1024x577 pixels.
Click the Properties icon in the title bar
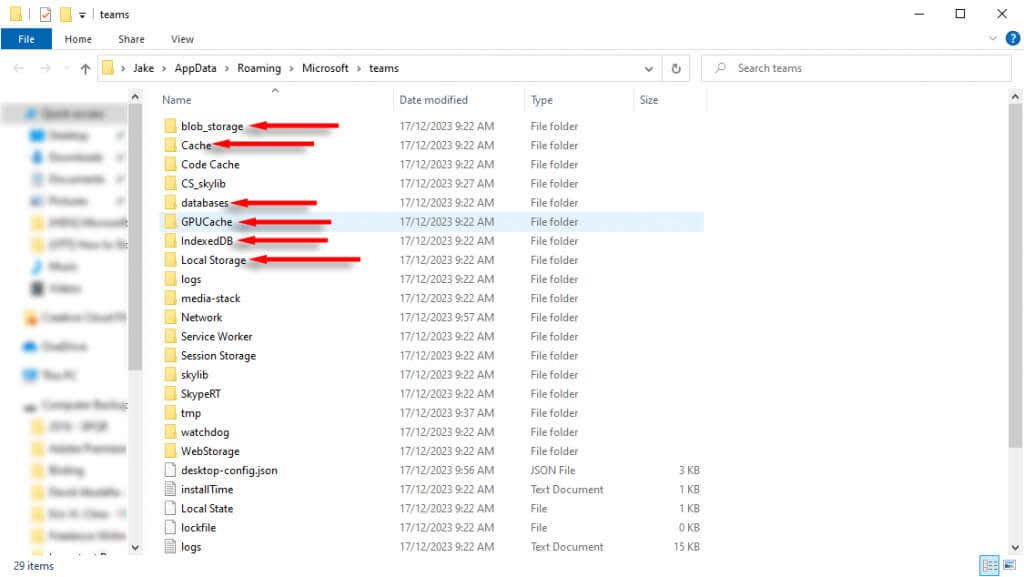(45, 14)
